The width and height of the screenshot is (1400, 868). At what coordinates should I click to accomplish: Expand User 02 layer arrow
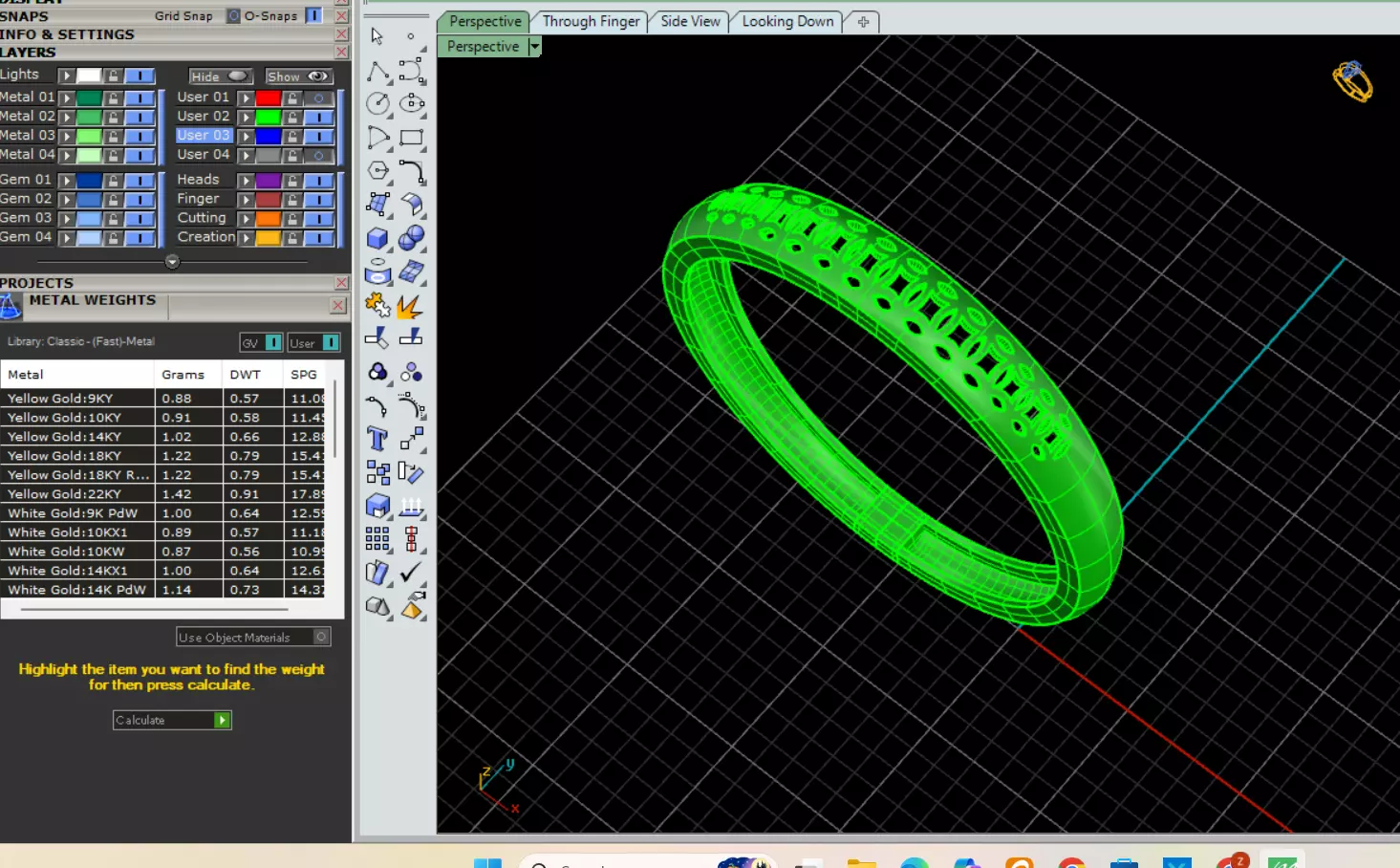[246, 117]
